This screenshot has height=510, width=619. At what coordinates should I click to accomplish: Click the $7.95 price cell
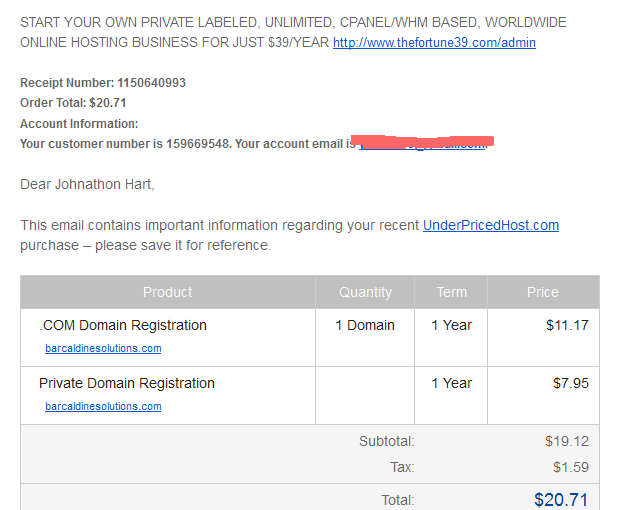(570, 383)
